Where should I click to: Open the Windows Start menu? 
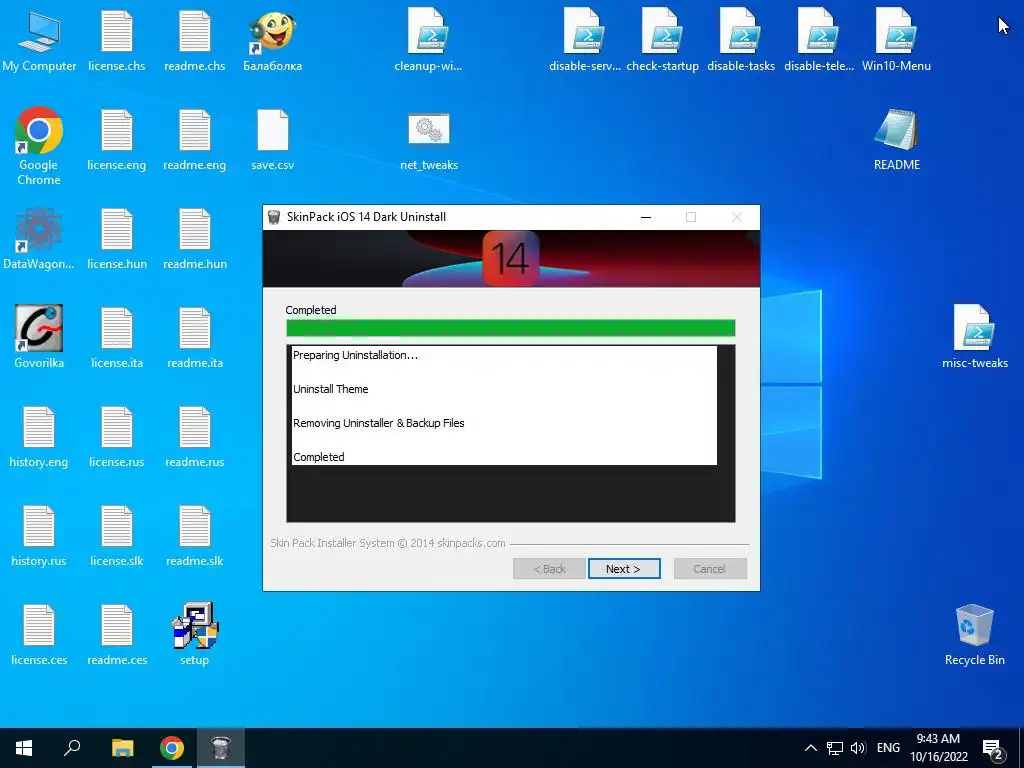pyautogui.click(x=24, y=748)
